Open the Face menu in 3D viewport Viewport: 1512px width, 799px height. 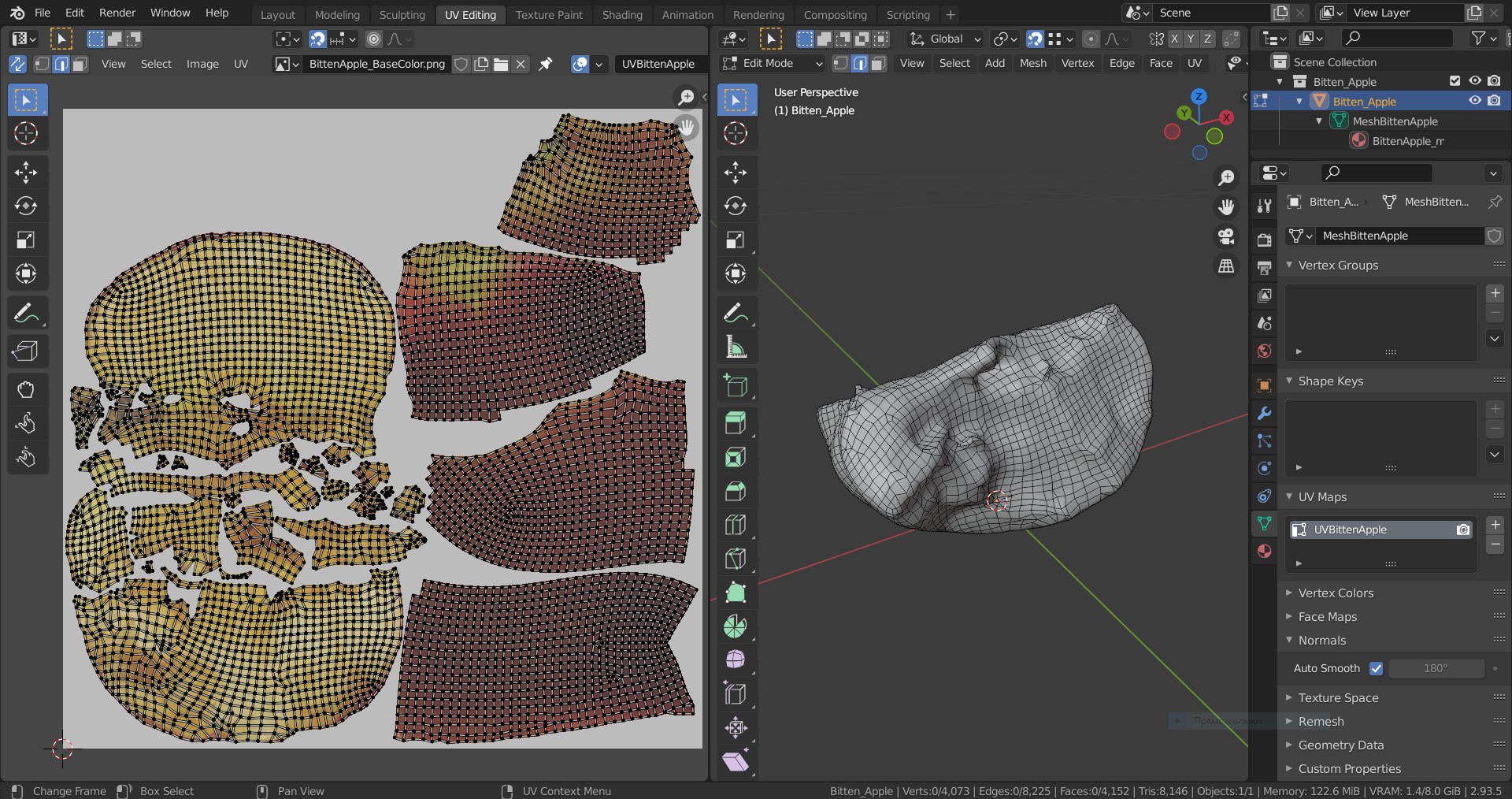point(1161,63)
